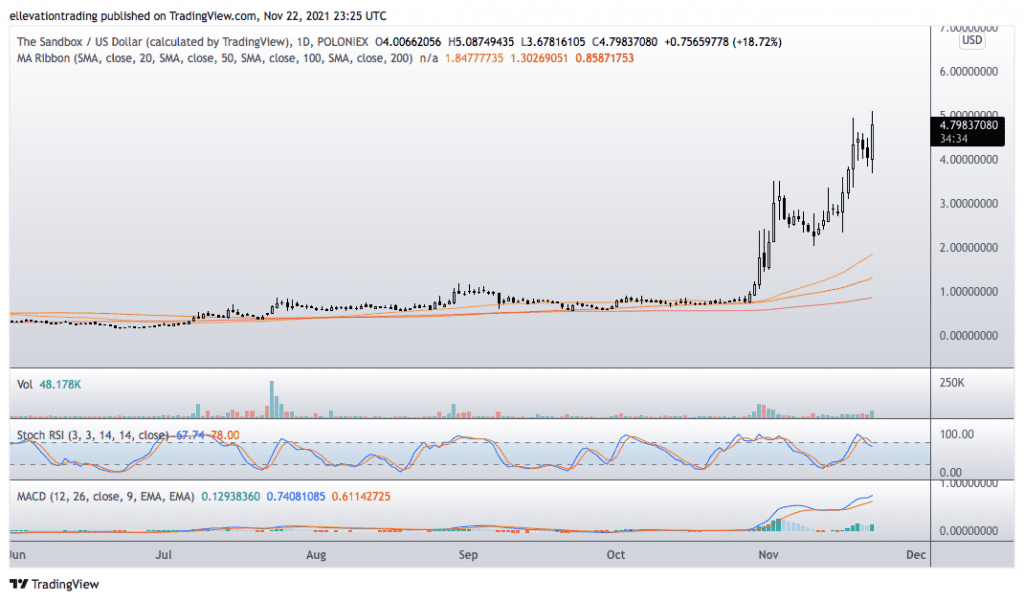Select The Sandbox / US Dollar symbol title
This screenshot has height=601, width=1024.
click(152, 42)
